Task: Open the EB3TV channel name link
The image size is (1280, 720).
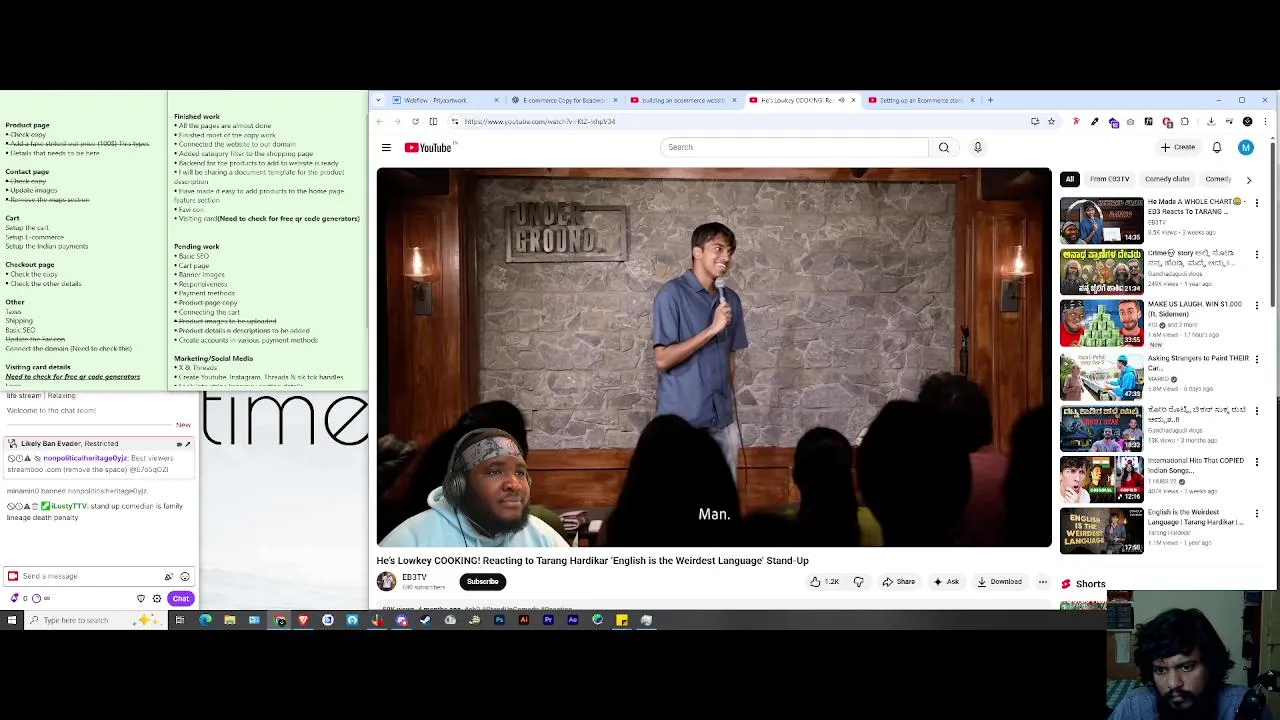Action: coord(414,577)
